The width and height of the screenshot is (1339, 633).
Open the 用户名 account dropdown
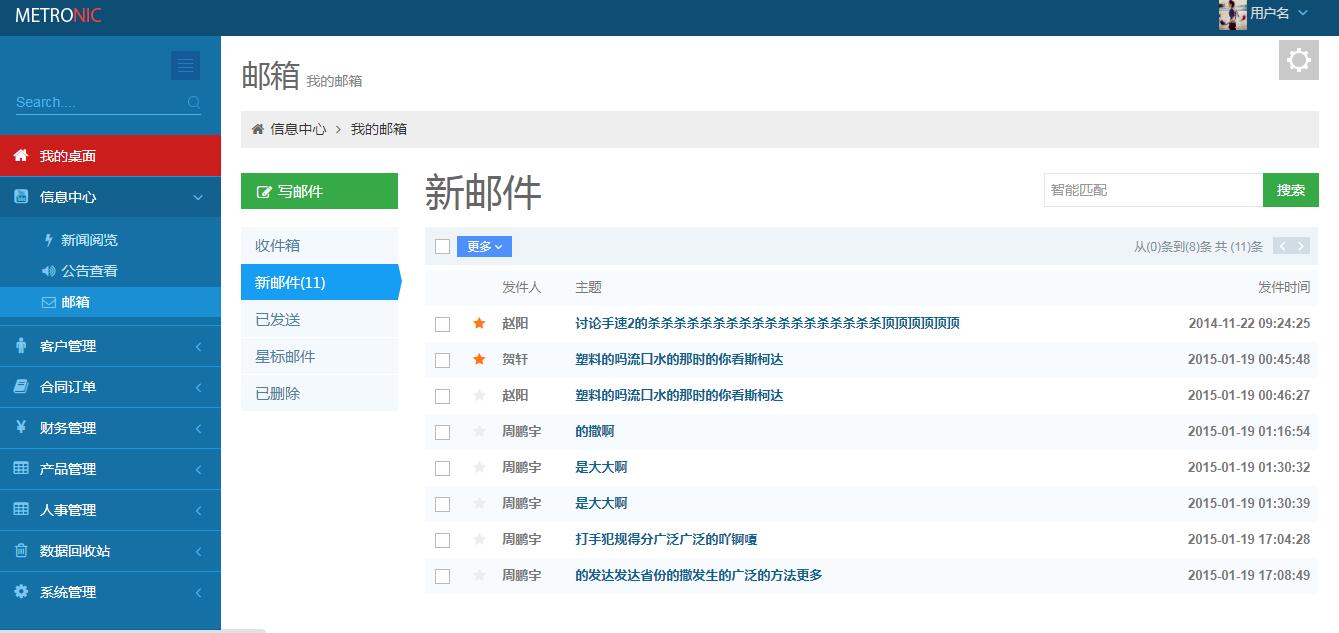click(1278, 14)
